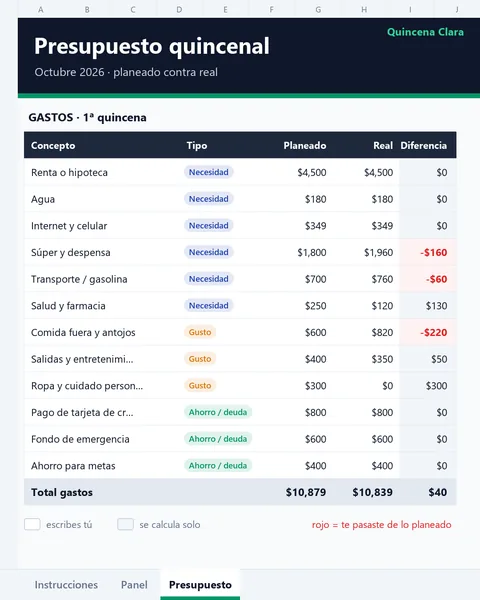
Task: Click the Necesidad tag for Agua
Action: tap(209, 199)
